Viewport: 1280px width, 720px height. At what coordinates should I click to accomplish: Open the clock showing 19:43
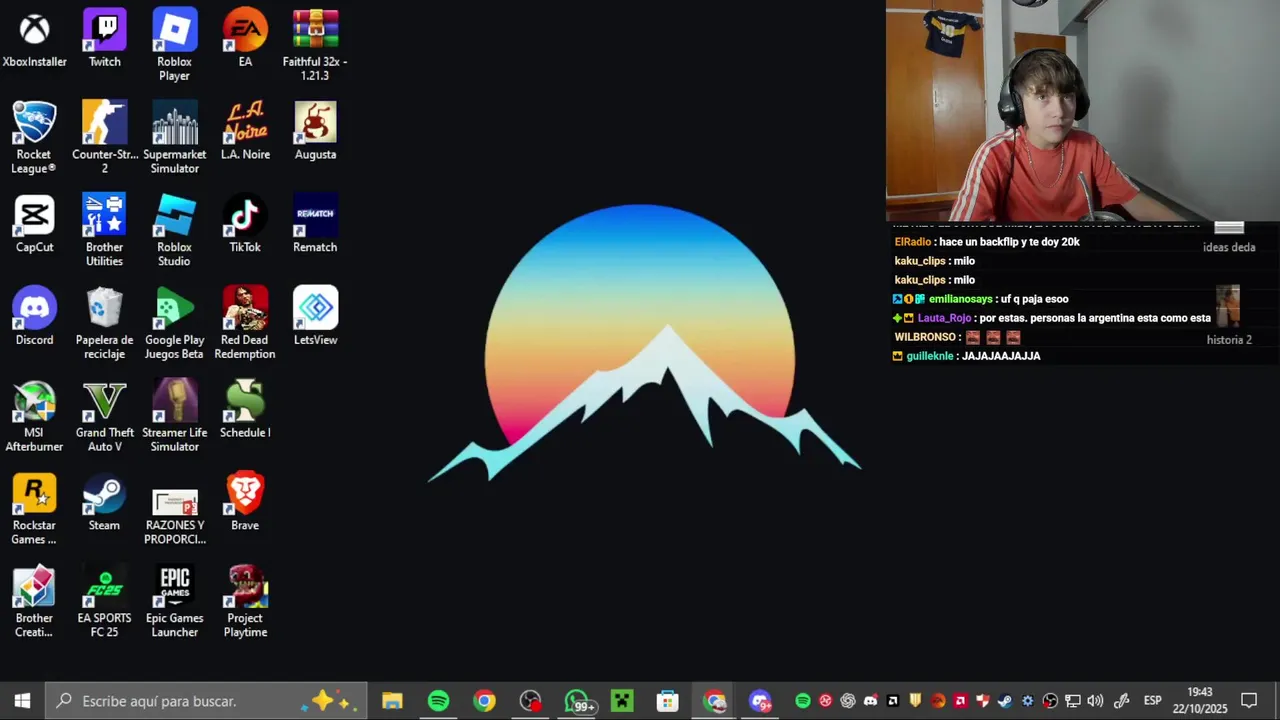(x=1200, y=701)
